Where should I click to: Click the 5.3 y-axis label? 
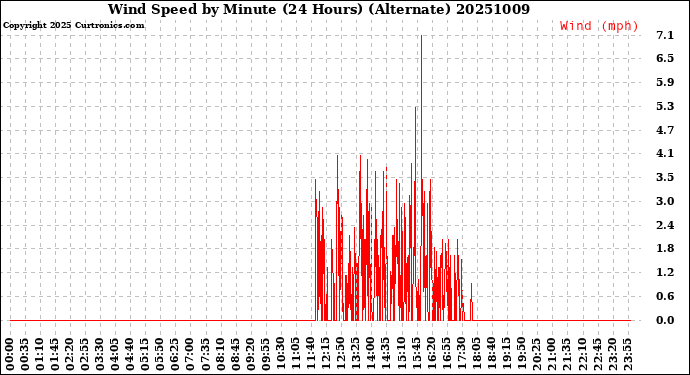coord(665,106)
